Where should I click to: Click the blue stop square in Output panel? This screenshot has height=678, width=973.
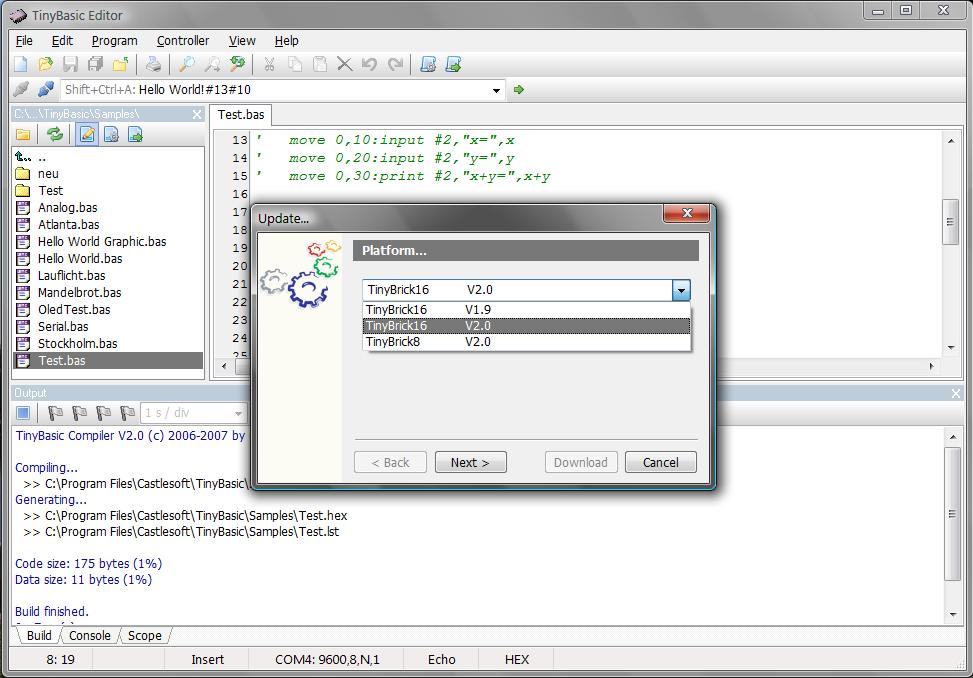point(23,413)
